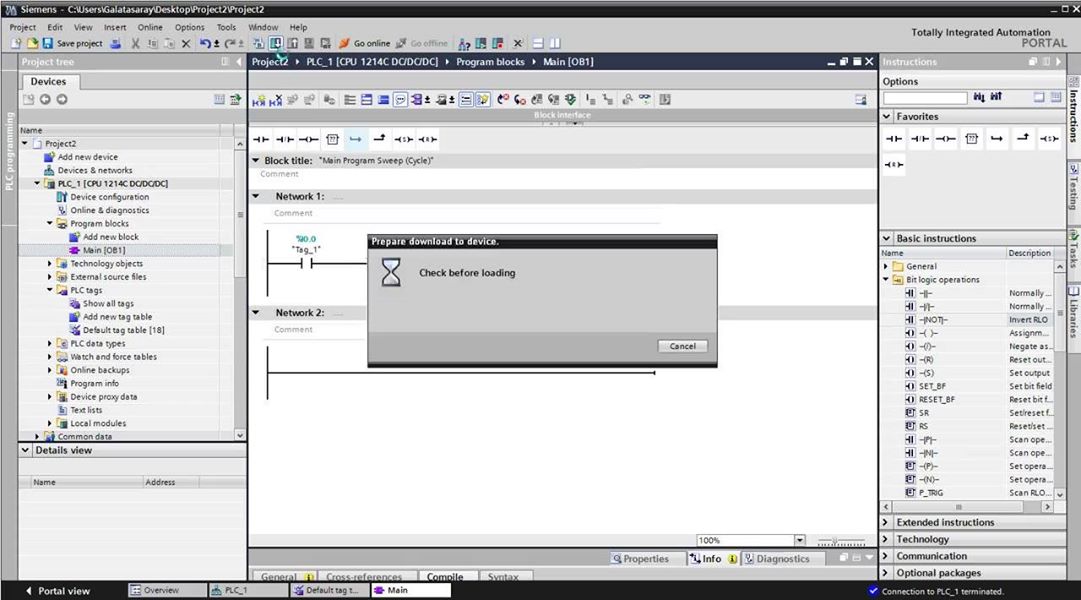The width and height of the screenshot is (1081, 600).
Task: Collapse the PLC tags folder
Action: coord(50,290)
